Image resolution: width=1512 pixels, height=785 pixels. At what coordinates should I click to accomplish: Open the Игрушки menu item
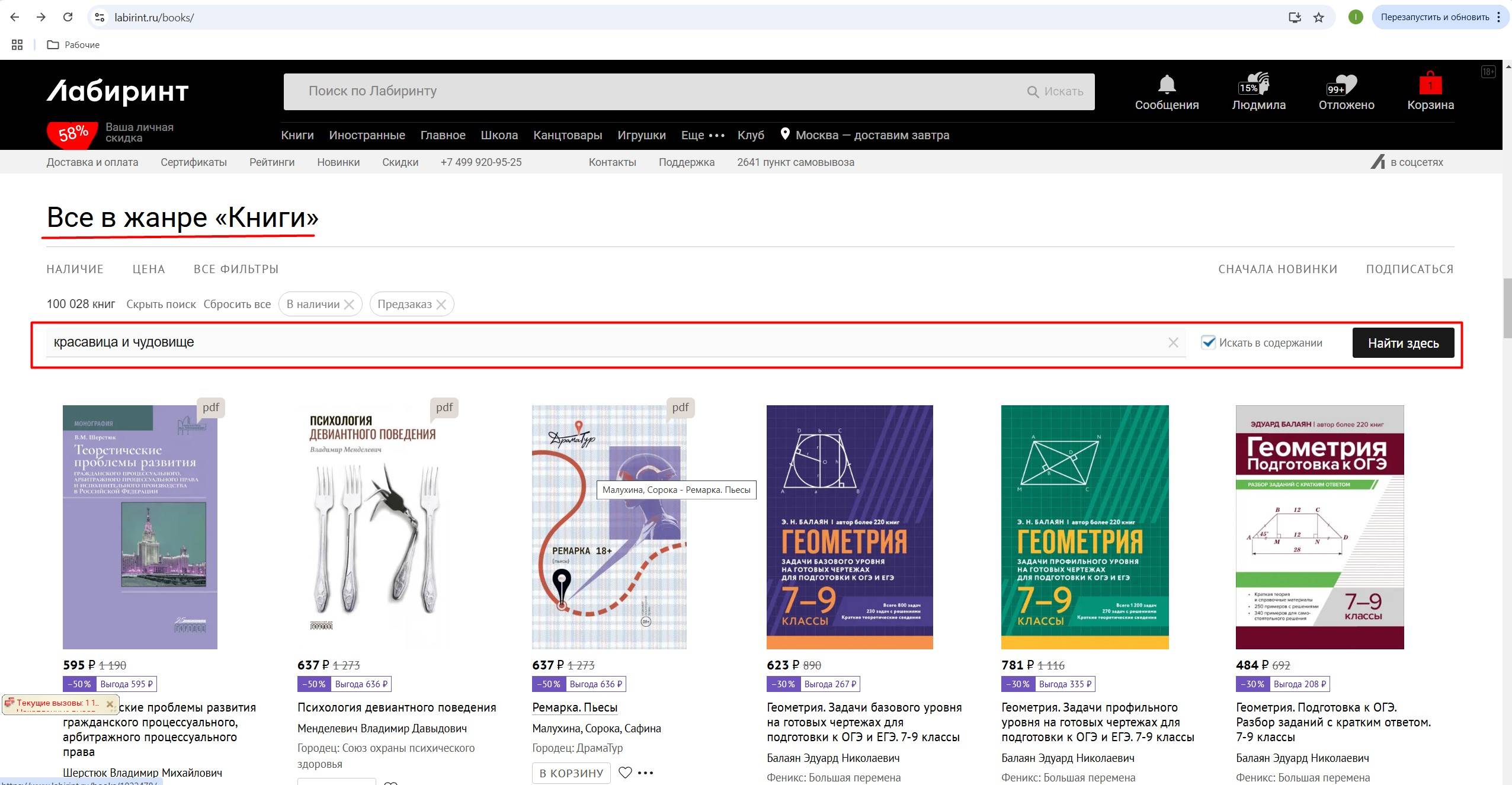(642, 135)
